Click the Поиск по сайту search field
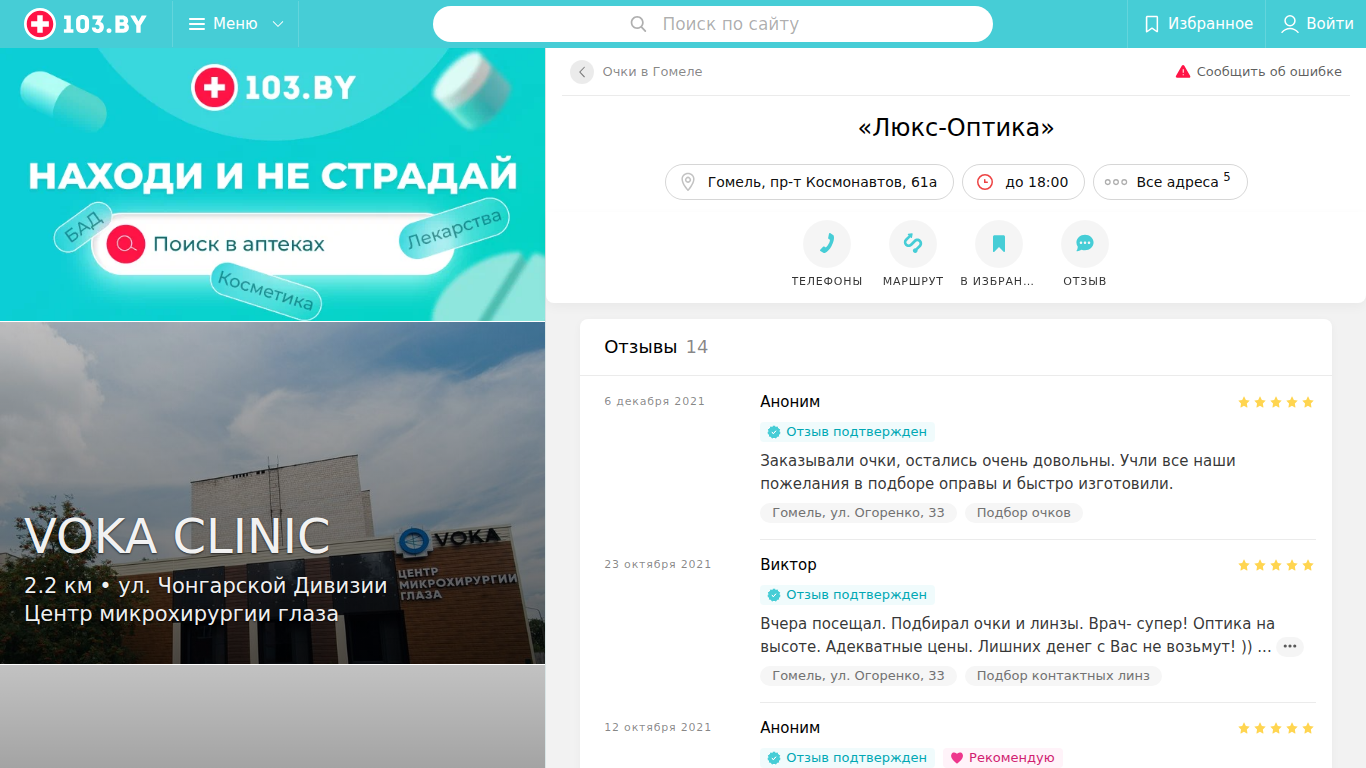 pyautogui.click(x=713, y=24)
